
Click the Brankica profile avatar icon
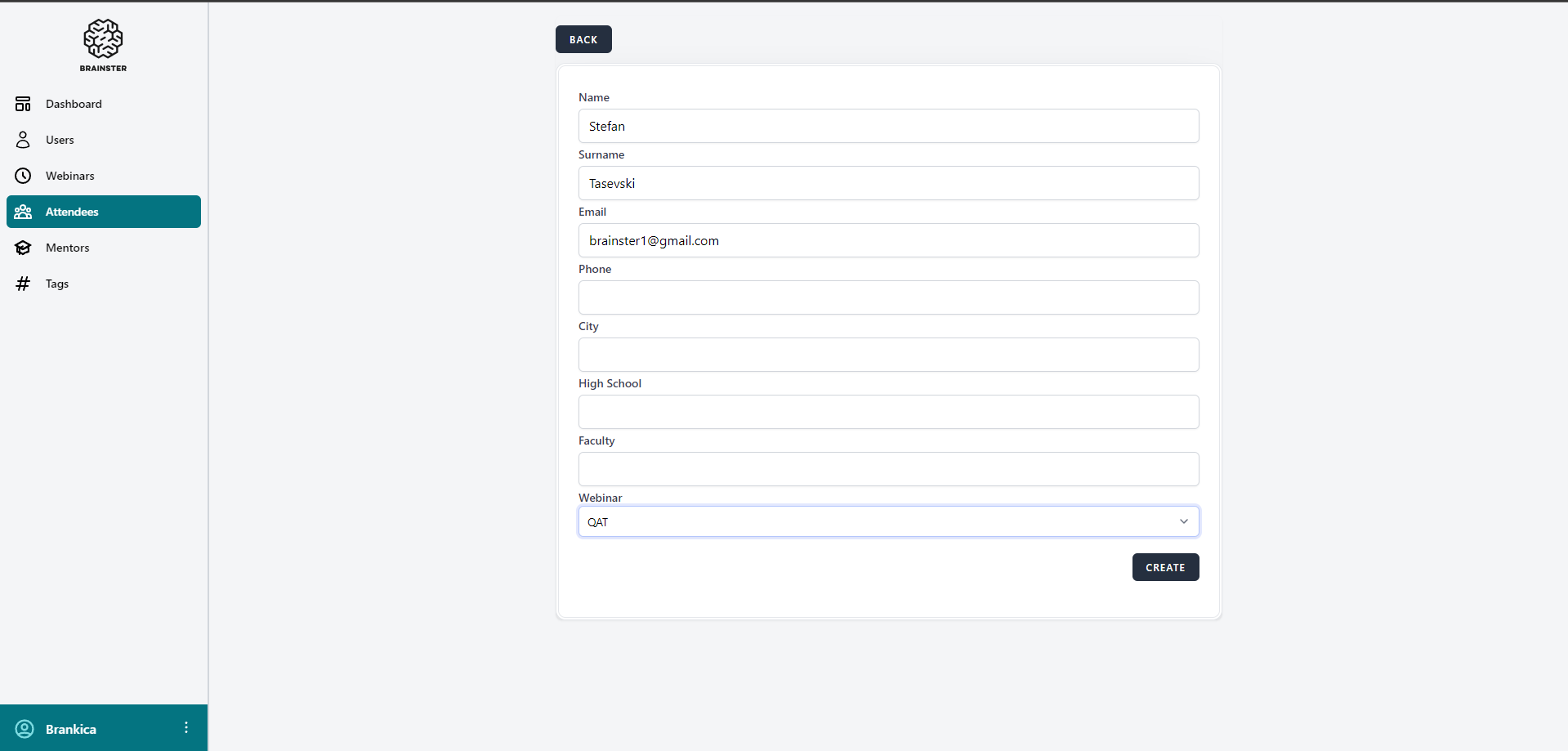(25, 729)
